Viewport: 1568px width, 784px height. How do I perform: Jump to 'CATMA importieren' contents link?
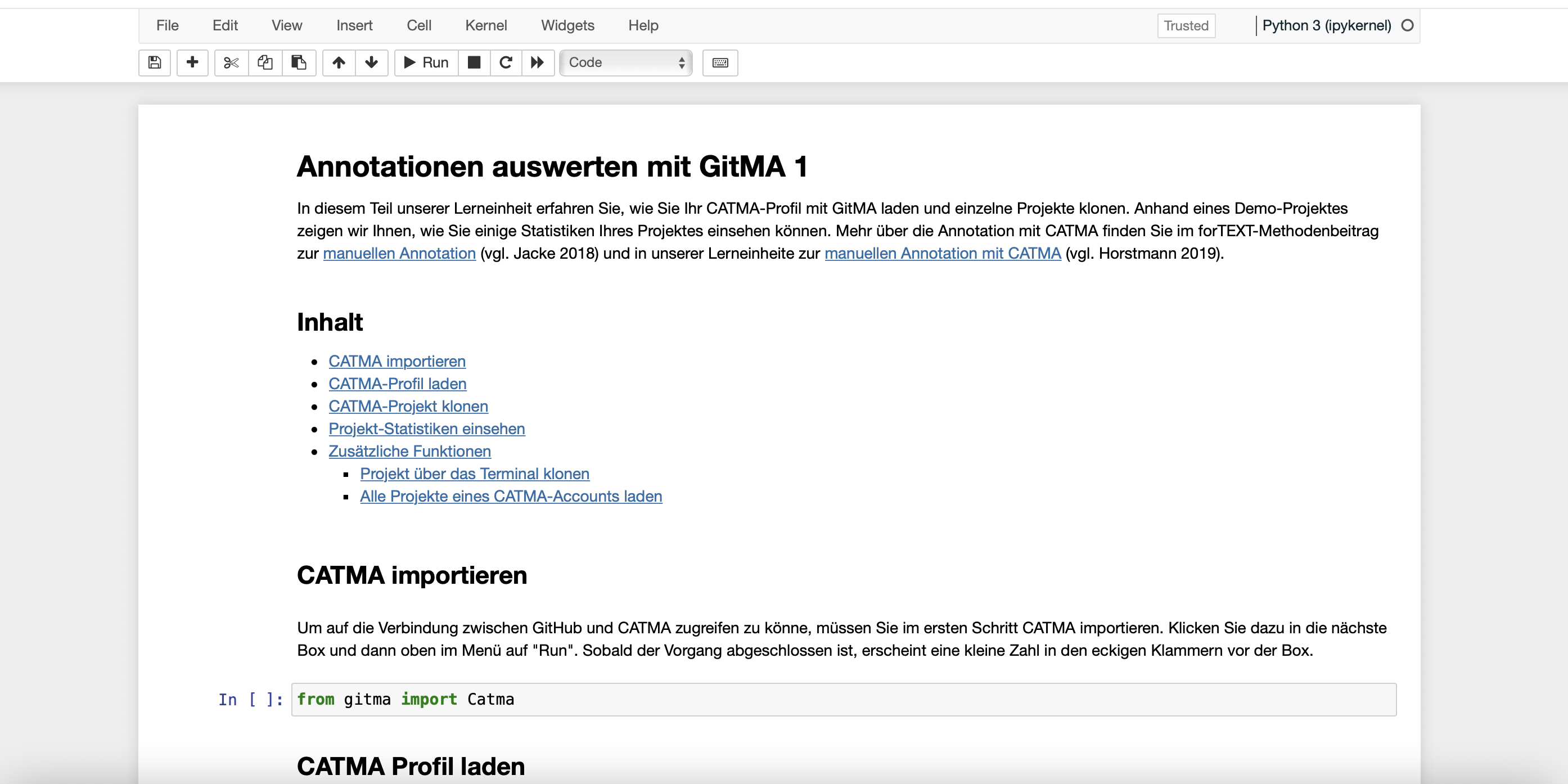(x=397, y=362)
